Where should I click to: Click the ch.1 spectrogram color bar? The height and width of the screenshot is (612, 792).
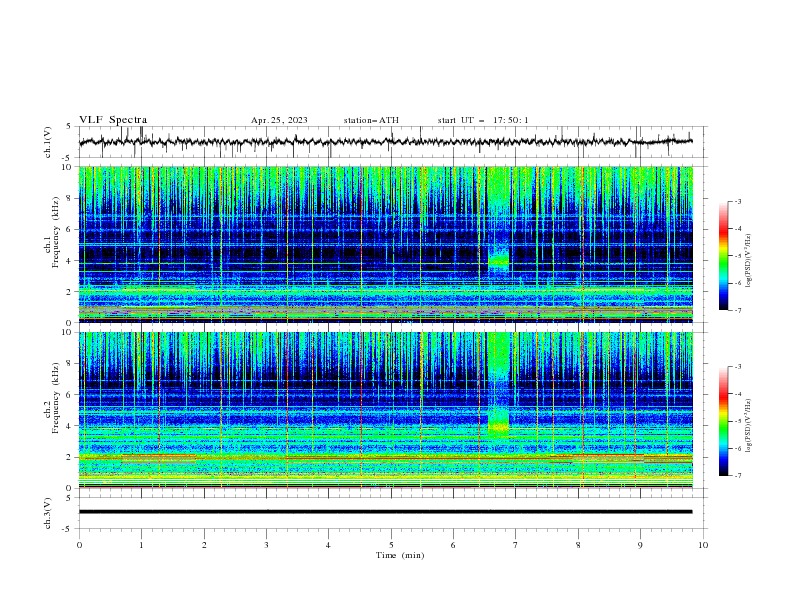coord(724,256)
